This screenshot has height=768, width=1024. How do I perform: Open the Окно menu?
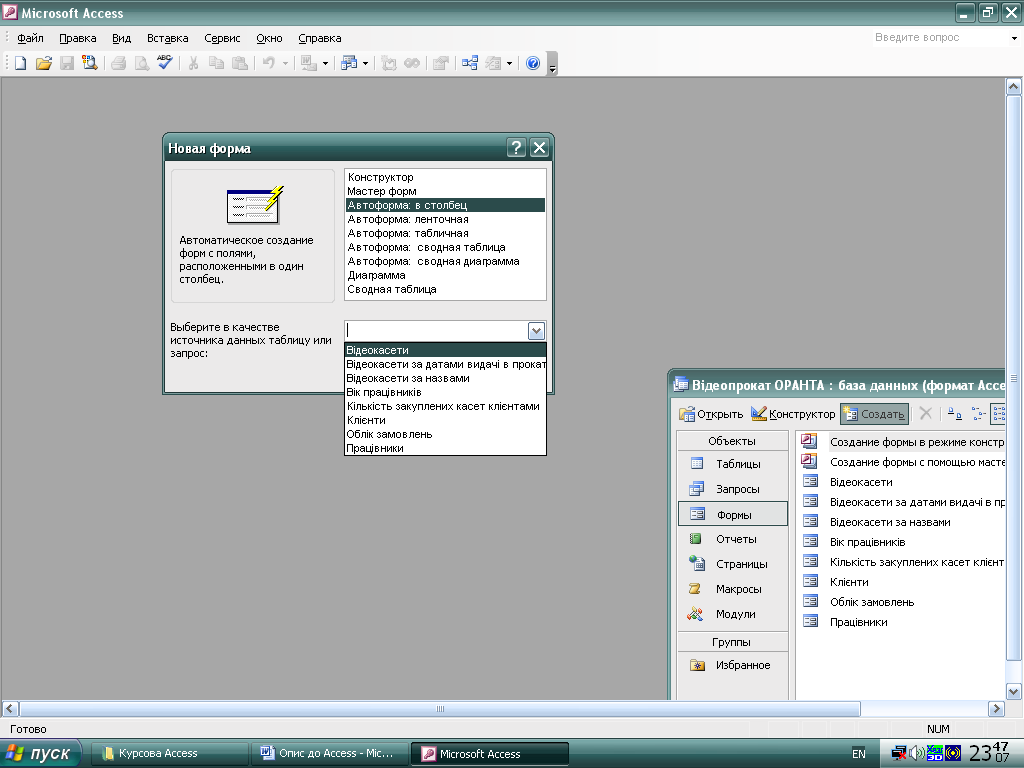[x=269, y=38]
